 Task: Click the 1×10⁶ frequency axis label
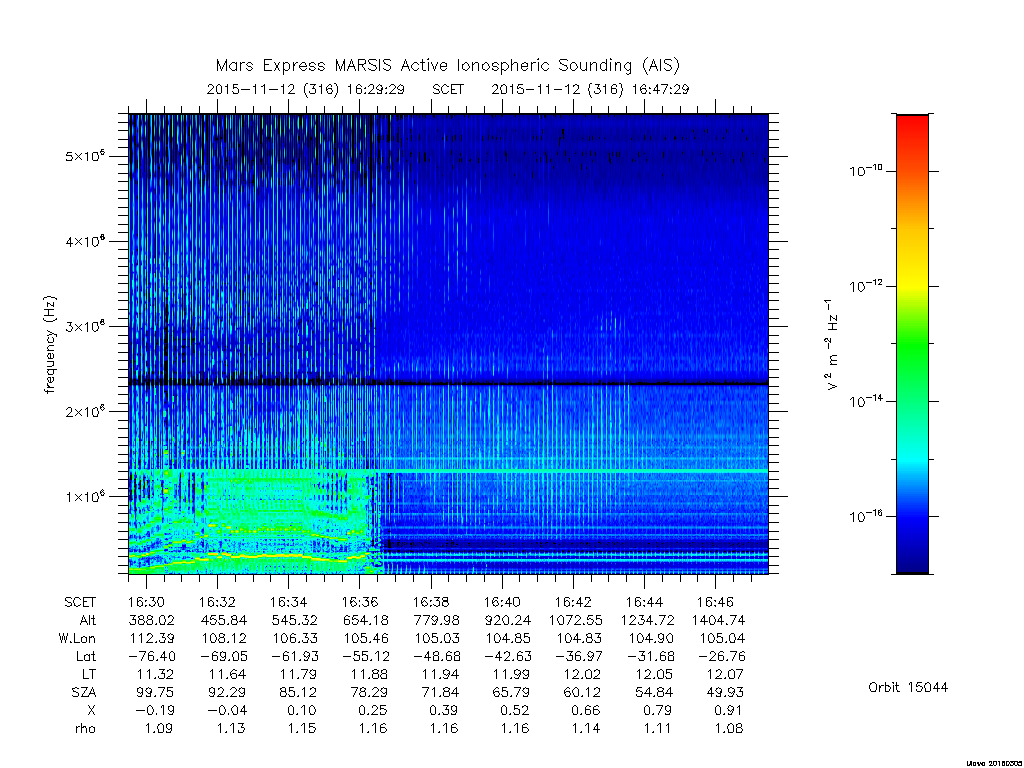(86, 496)
